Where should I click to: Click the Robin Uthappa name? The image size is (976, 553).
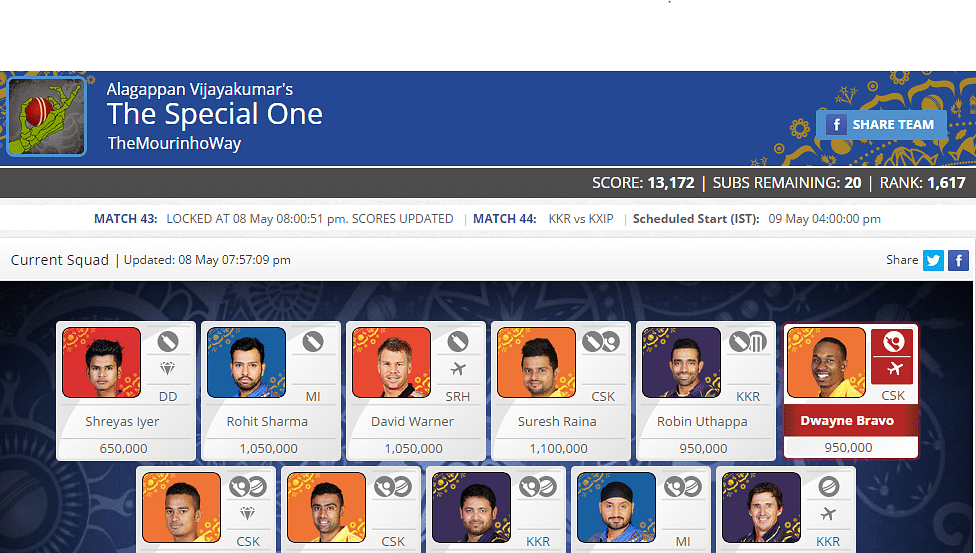[x=702, y=422]
